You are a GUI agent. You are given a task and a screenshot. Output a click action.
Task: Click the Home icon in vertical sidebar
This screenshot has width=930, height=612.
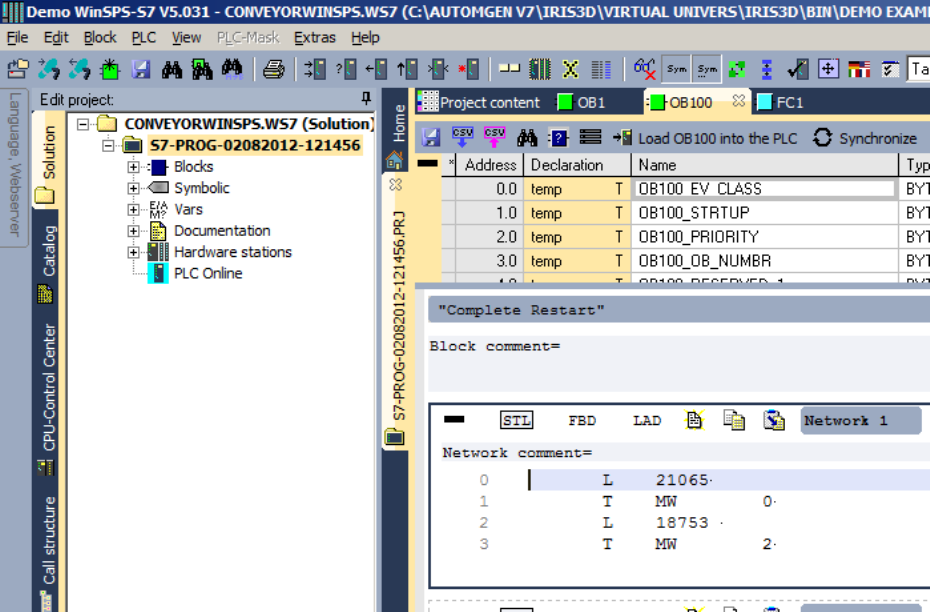pyautogui.click(x=395, y=160)
